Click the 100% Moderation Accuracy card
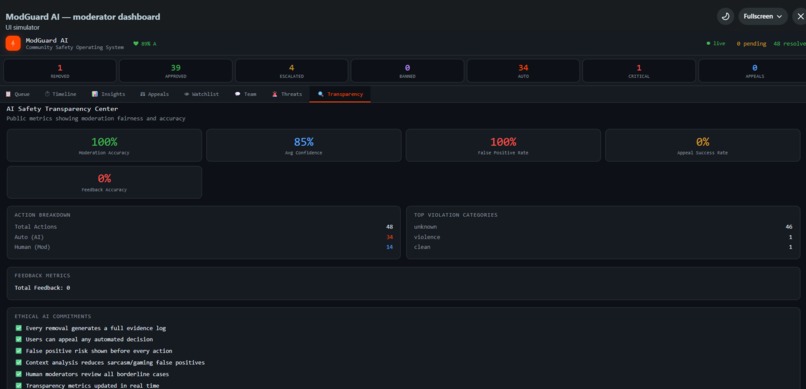 coord(104,145)
